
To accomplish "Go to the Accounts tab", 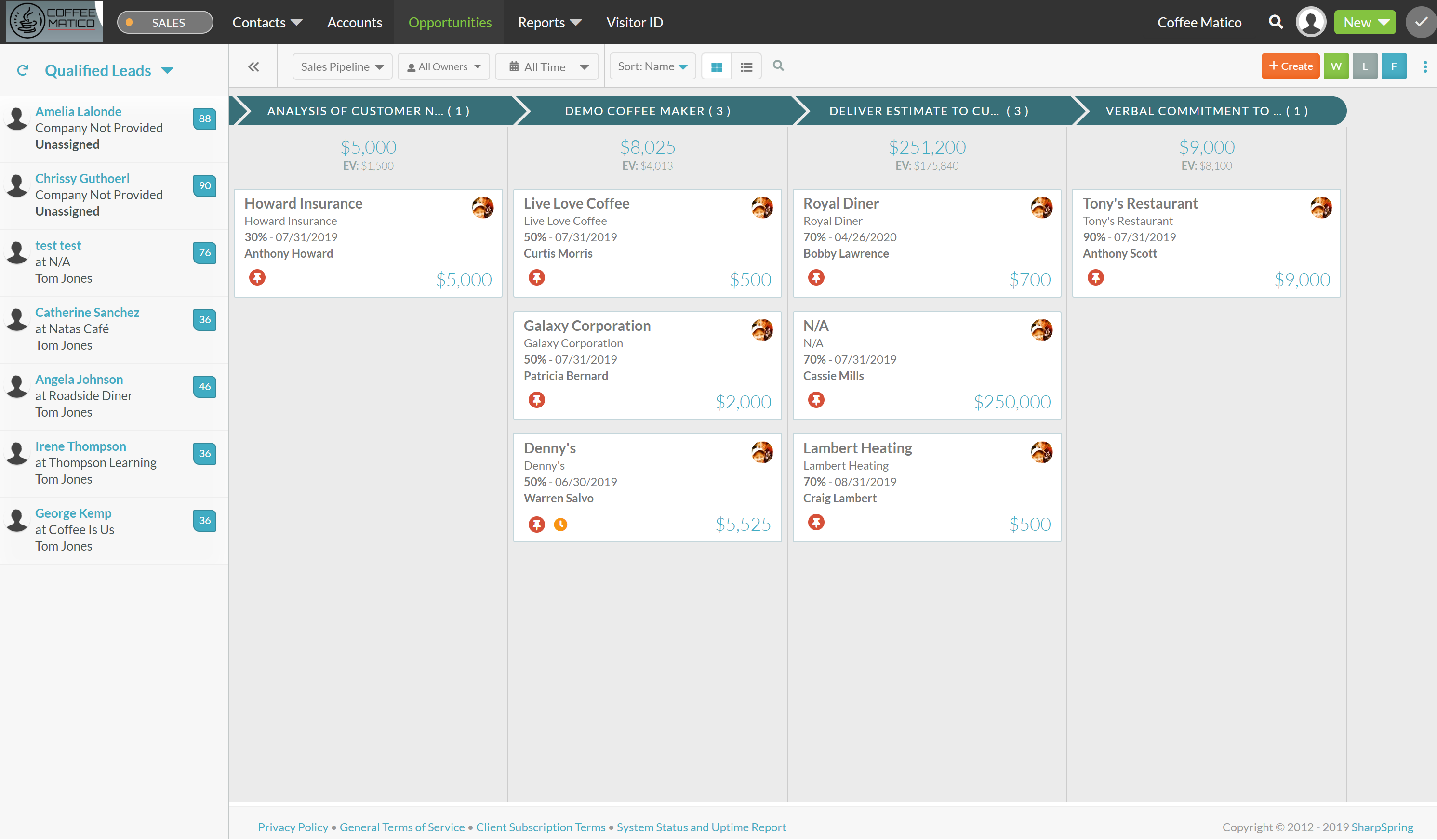I will [x=354, y=22].
